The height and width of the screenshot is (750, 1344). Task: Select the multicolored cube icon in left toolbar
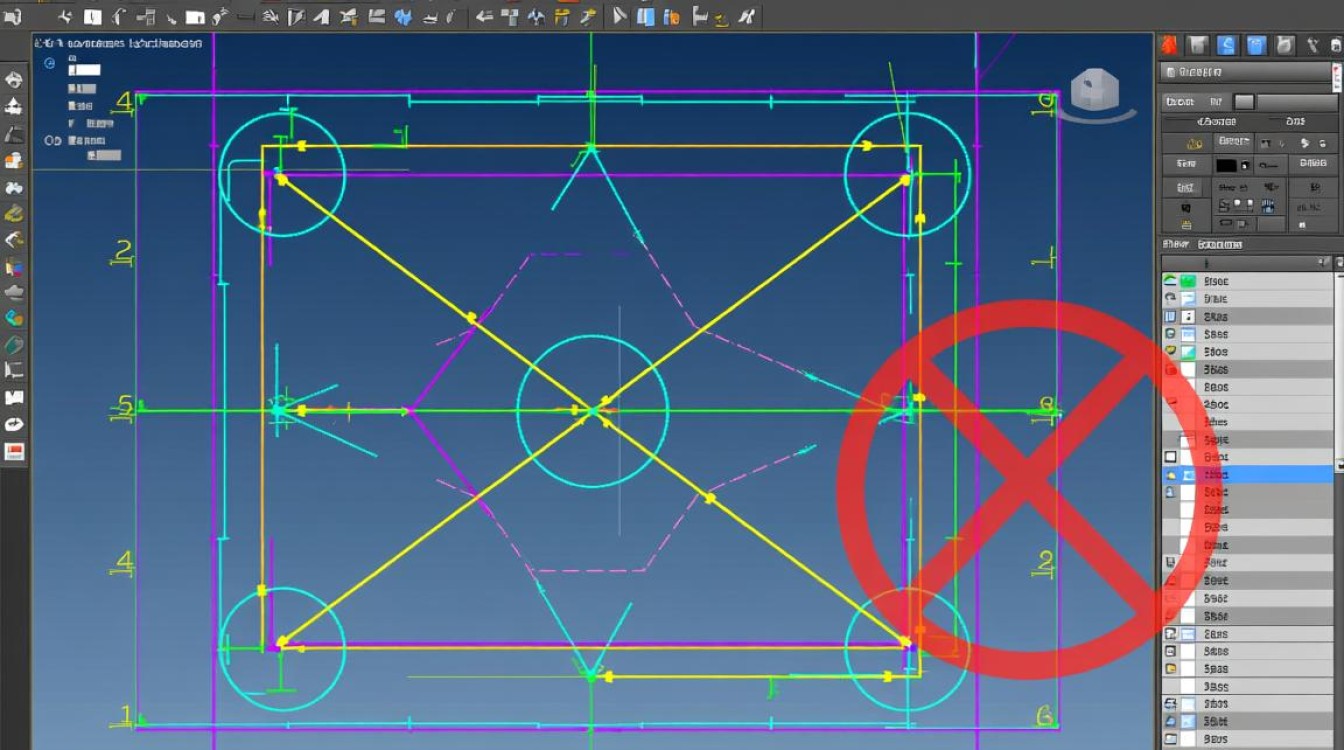[x=14, y=266]
